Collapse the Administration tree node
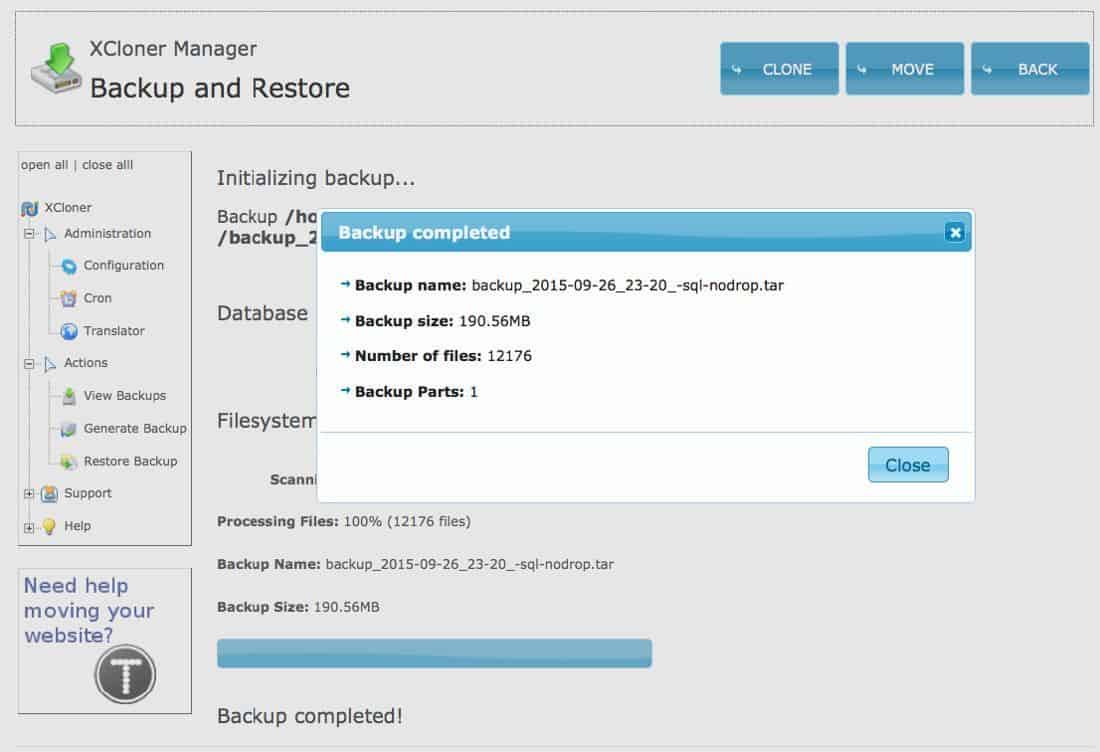Screen dimensions: 1100x752 29,234
